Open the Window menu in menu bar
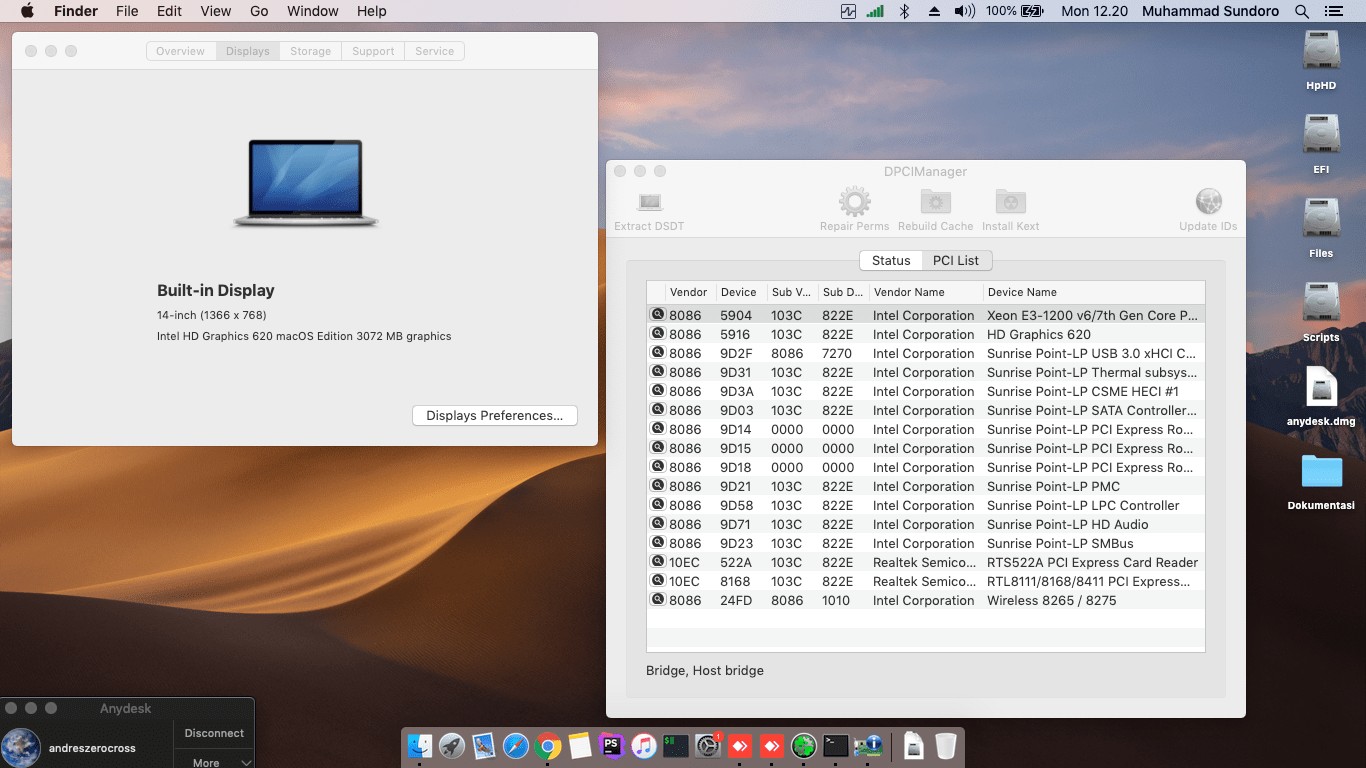The image size is (1366, 768). click(x=312, y=11)
